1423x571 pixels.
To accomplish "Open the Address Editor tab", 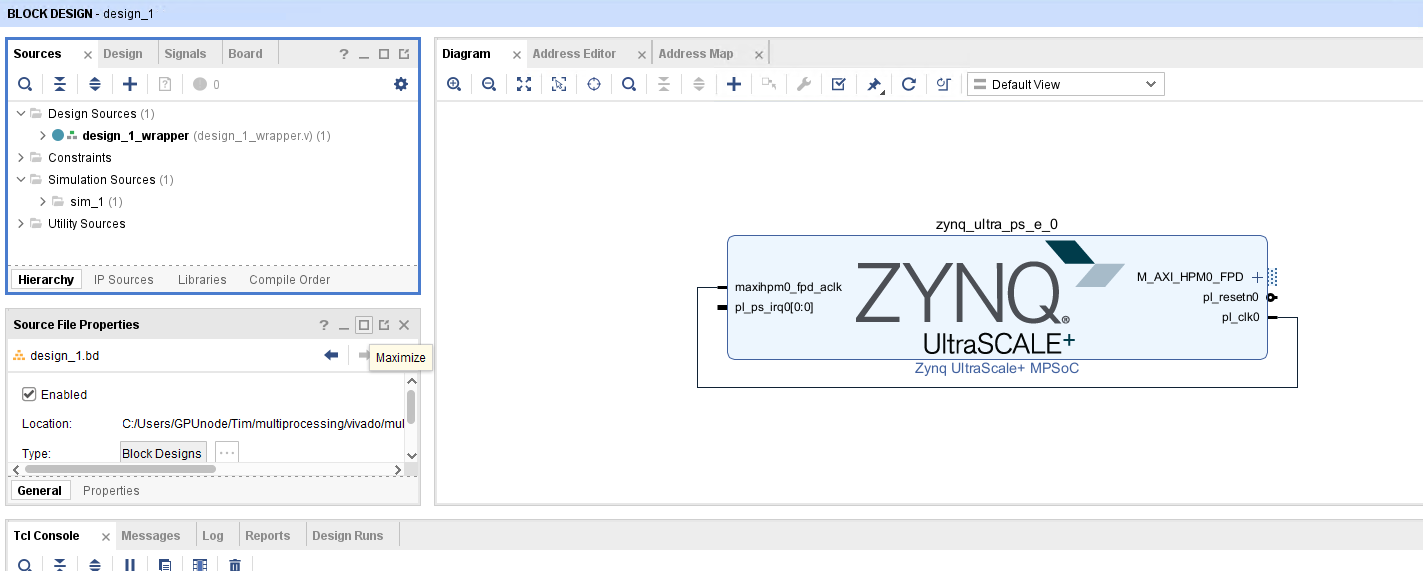I will (574, 54).
